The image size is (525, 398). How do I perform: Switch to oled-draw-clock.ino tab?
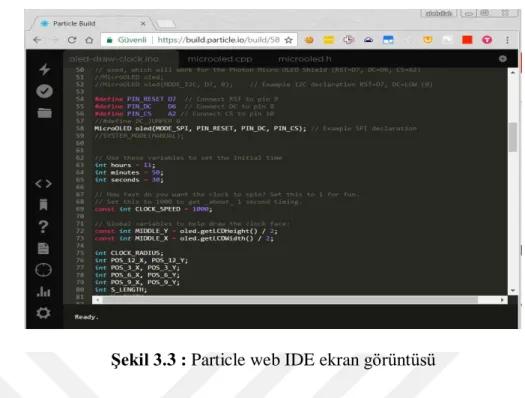(114, 59)
